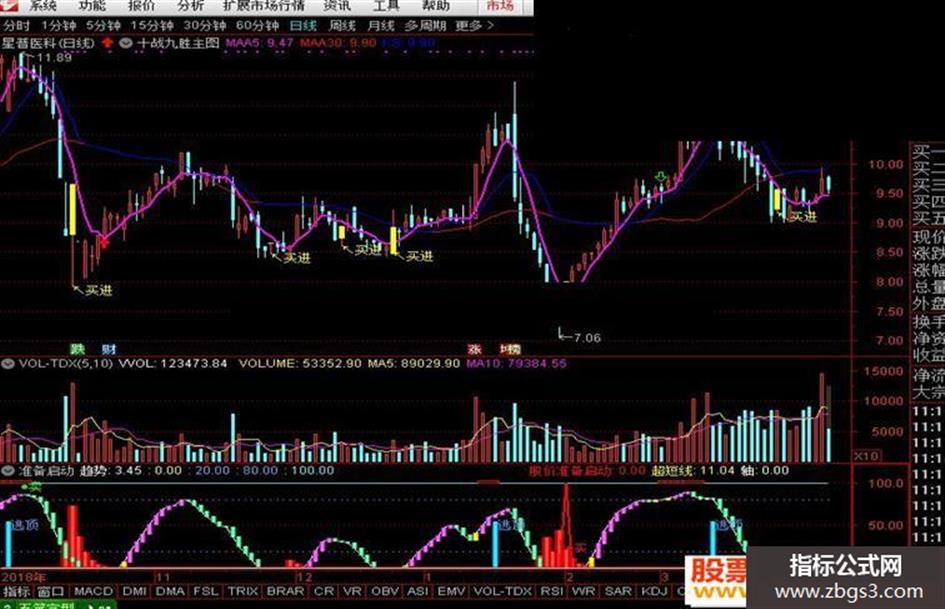Select the RSI indicator tab
945x609 pixels.
click(x=551, y=592)
